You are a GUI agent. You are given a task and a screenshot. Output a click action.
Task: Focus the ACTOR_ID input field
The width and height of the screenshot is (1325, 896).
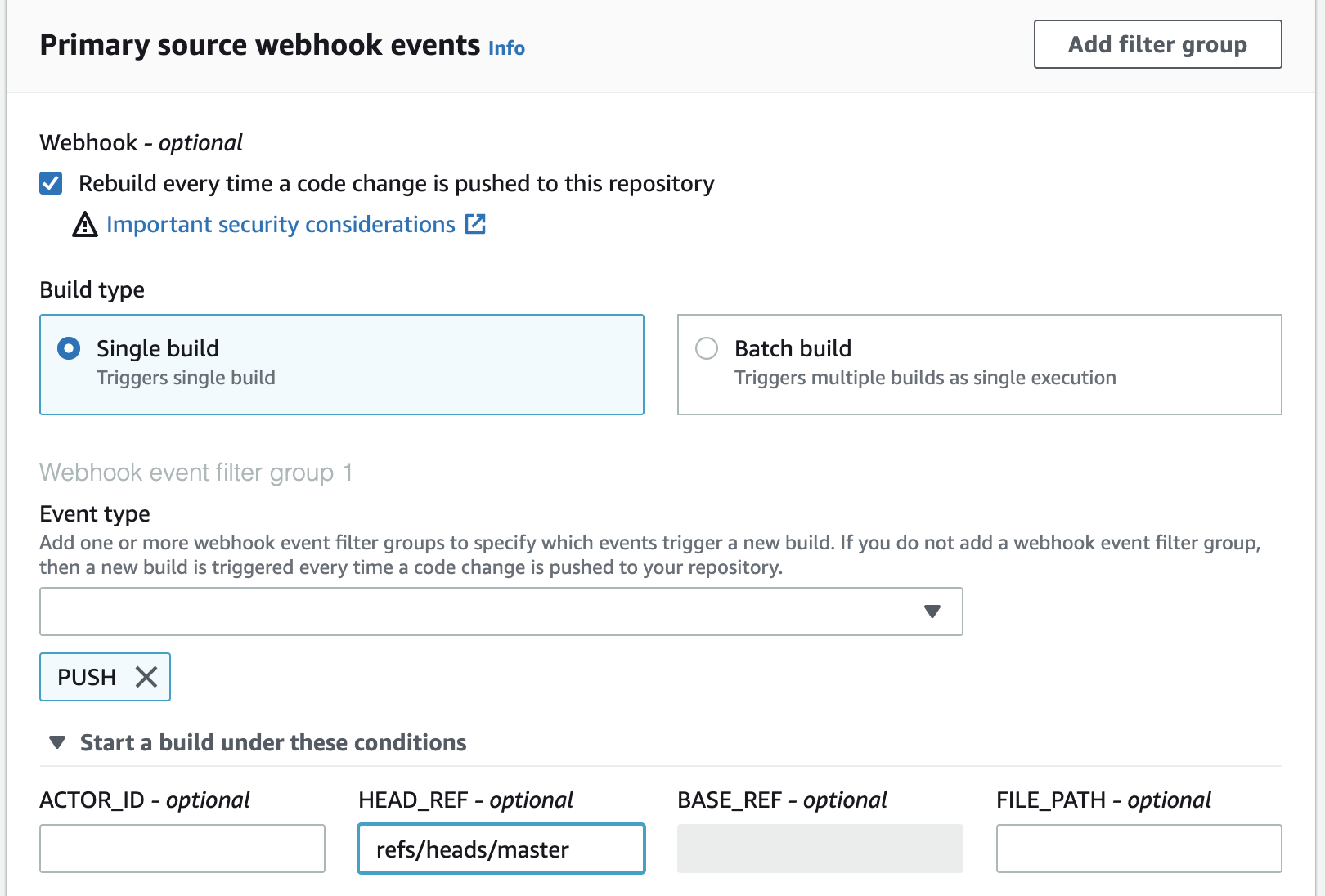tap(182, 849)
